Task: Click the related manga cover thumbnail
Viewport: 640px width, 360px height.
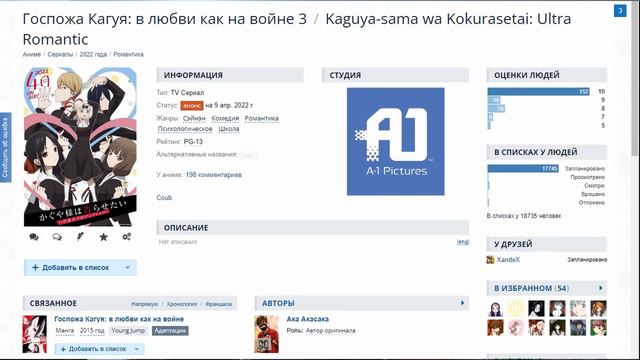Action: (x=35, y=334)
